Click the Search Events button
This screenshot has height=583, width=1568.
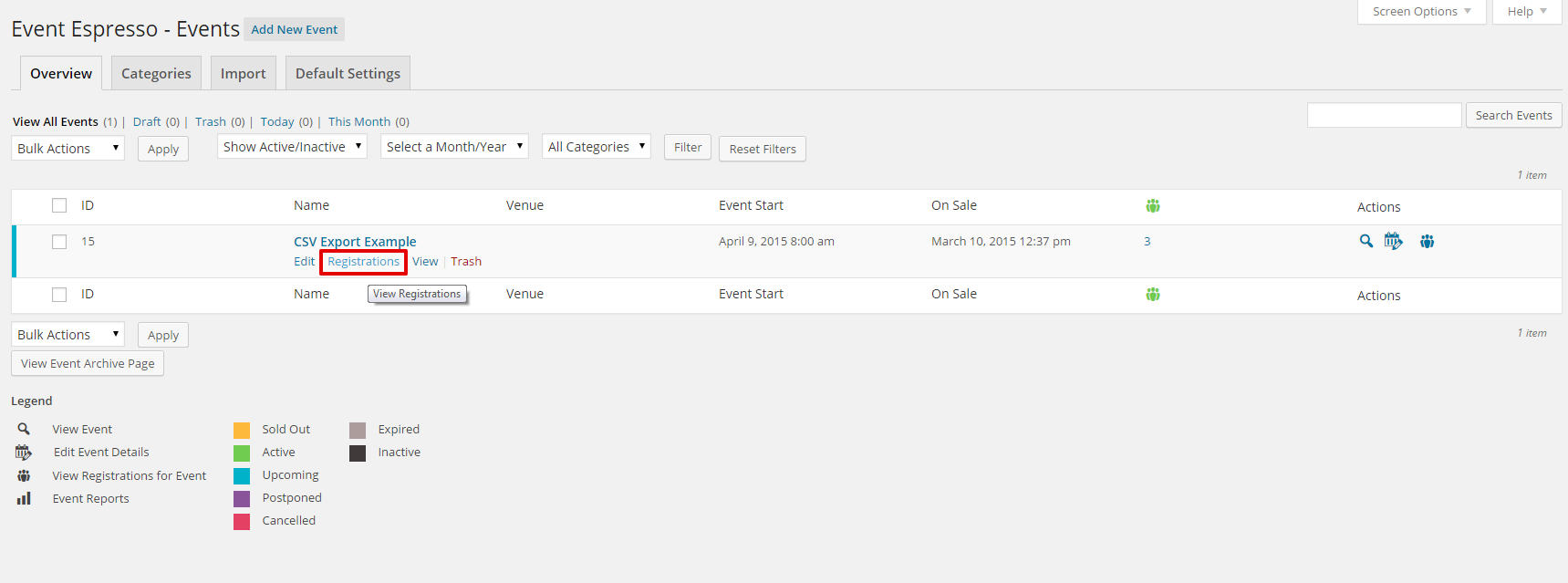click(1514, 115)
